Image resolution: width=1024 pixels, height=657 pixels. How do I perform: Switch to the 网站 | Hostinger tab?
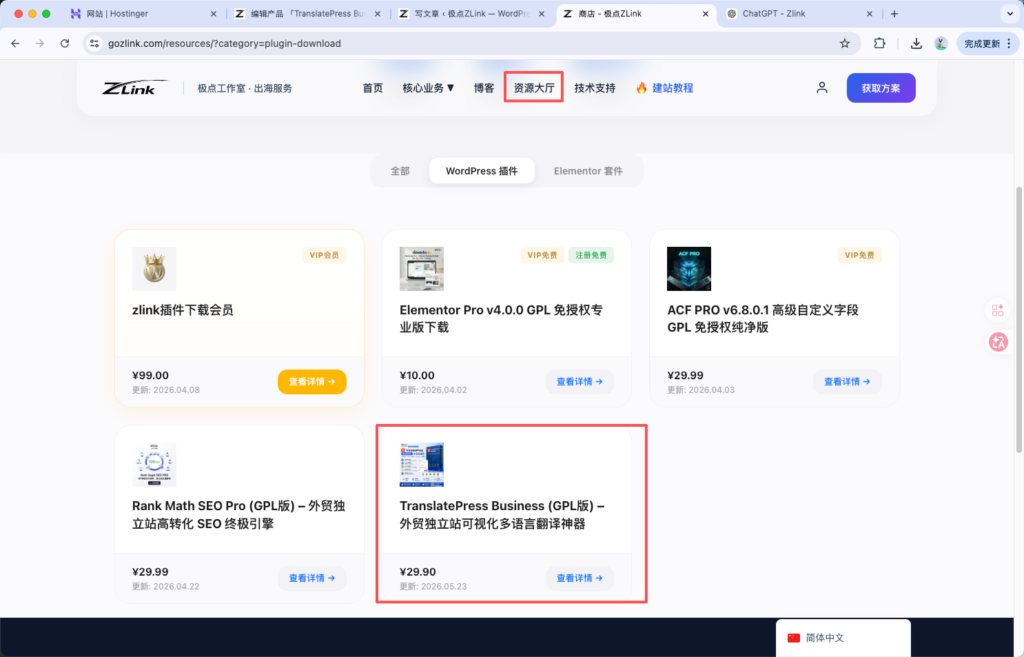142,14
